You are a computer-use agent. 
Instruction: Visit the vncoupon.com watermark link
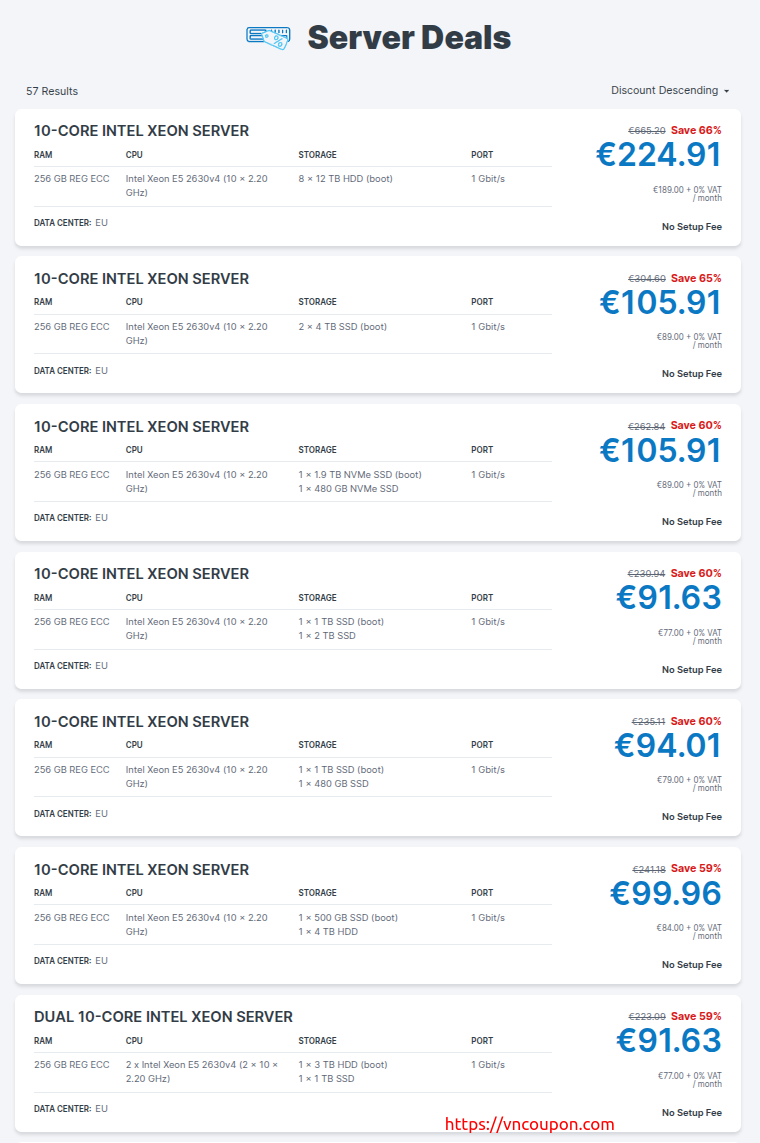[x=529, y=1124]
